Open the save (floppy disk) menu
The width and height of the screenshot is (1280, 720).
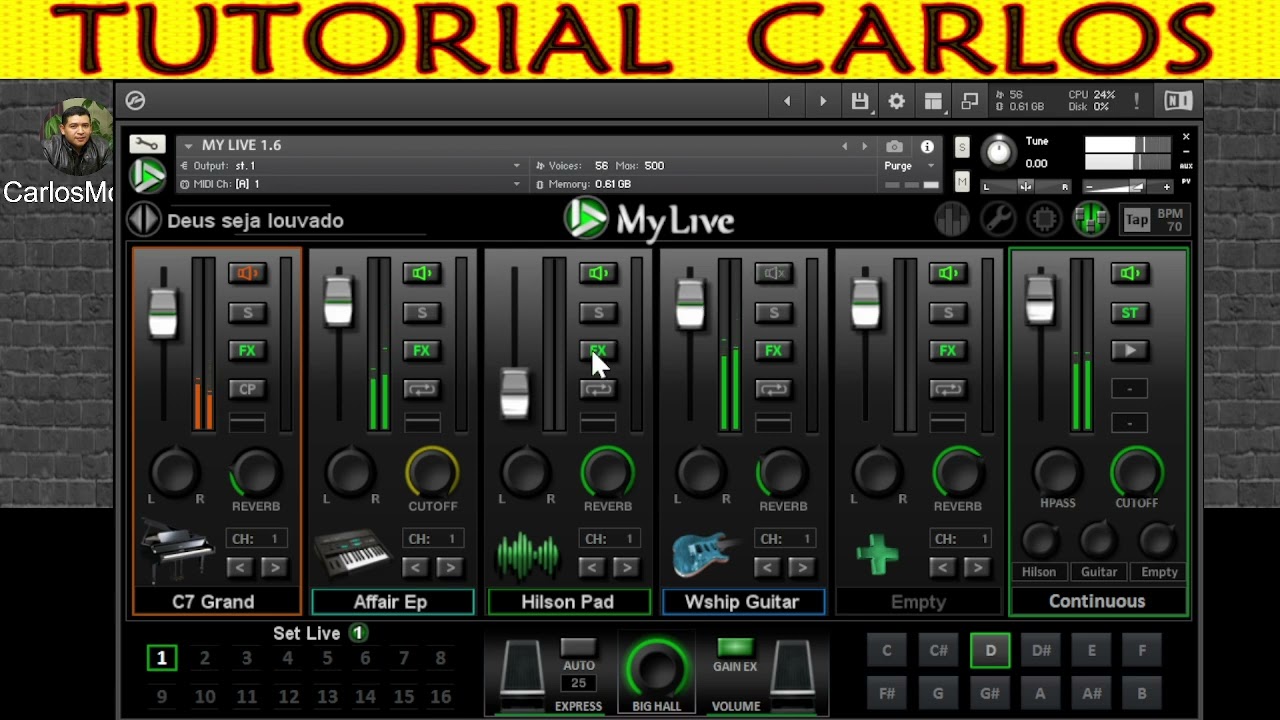860,101
